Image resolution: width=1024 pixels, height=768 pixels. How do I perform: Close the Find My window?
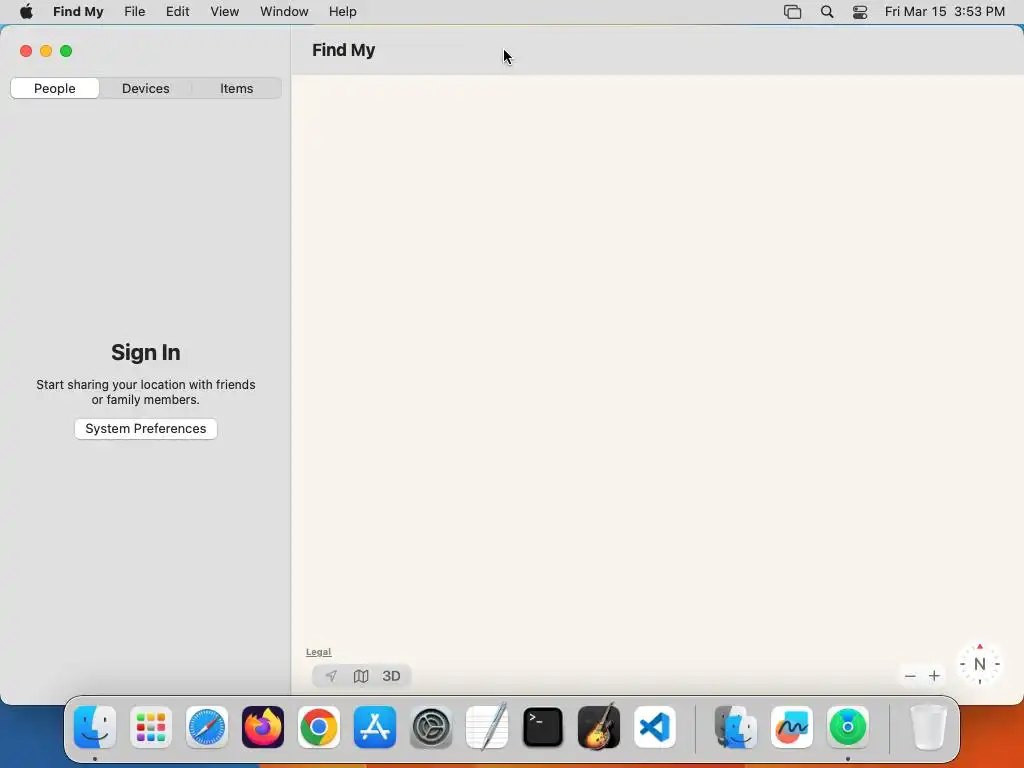coord(26,51)
